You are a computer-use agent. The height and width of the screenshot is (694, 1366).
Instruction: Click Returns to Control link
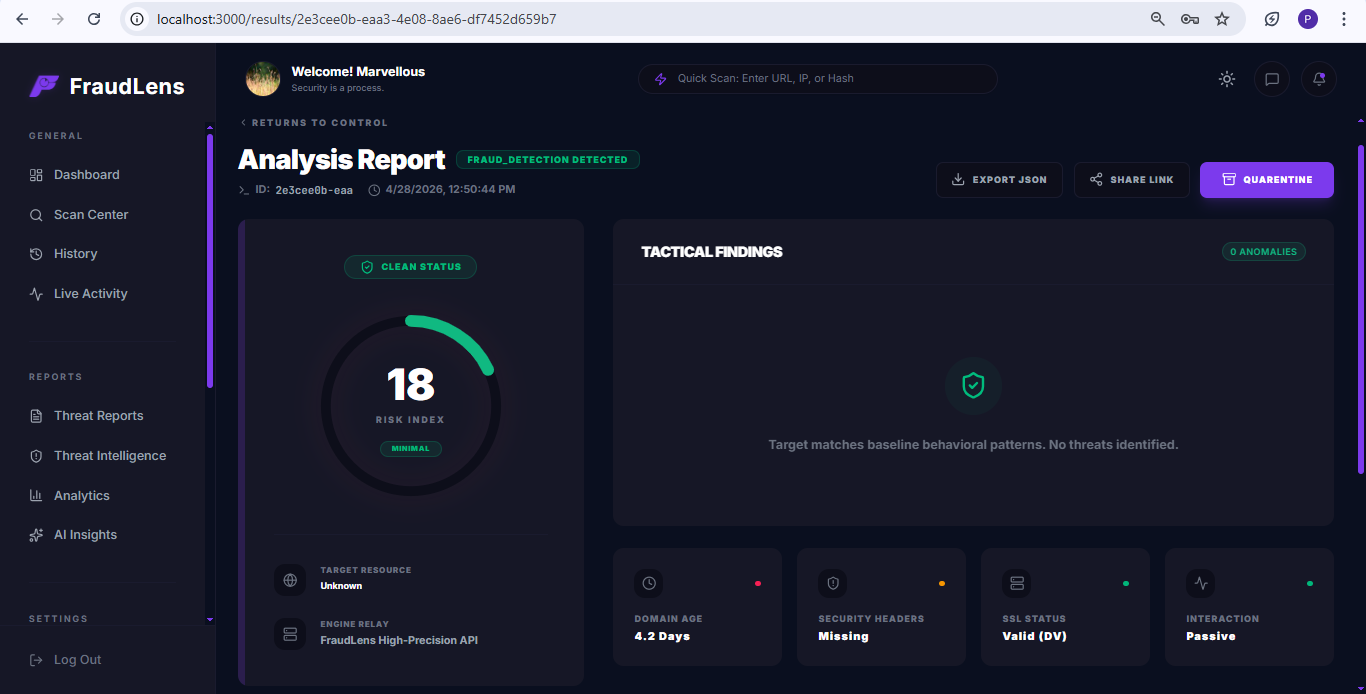(314, 123)
